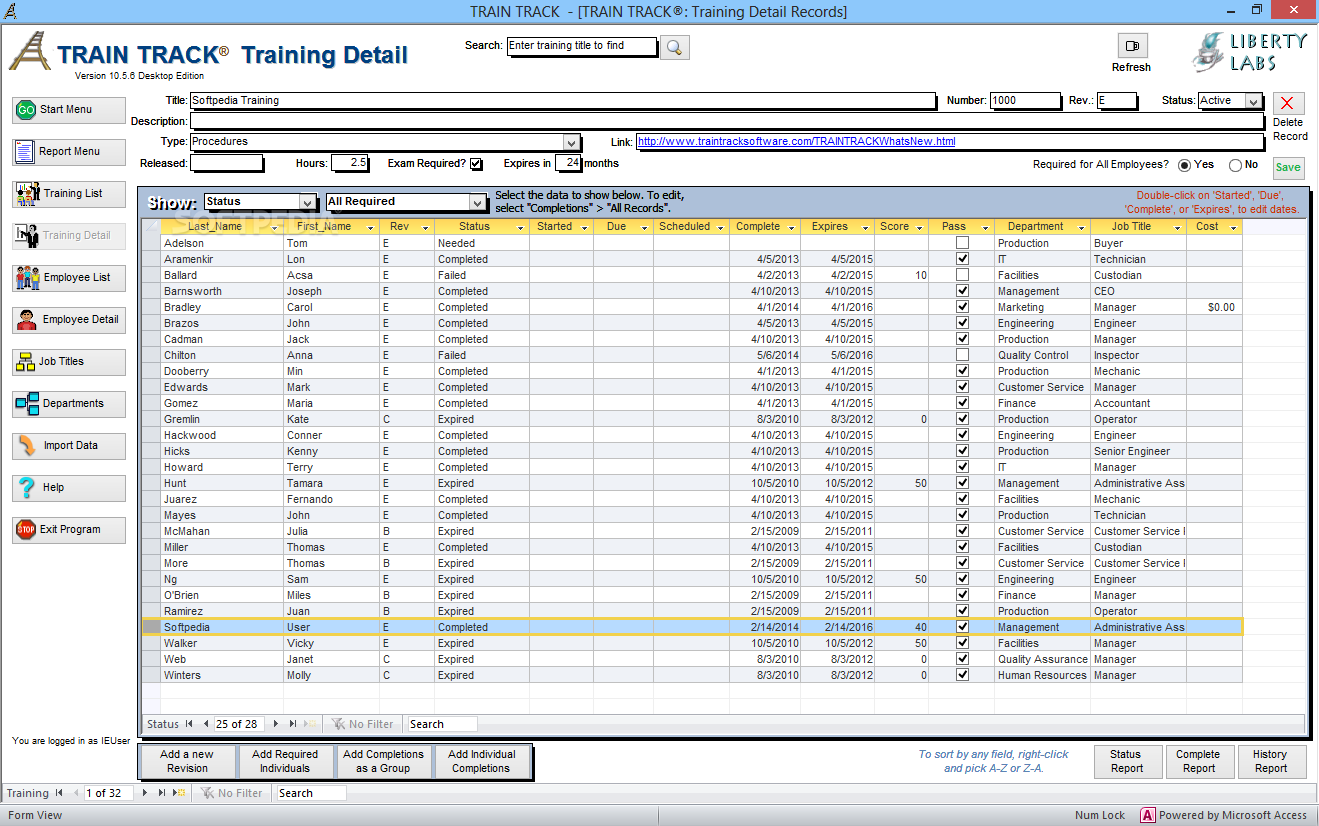Go to previous record in Status navigator

coord(206,724)
